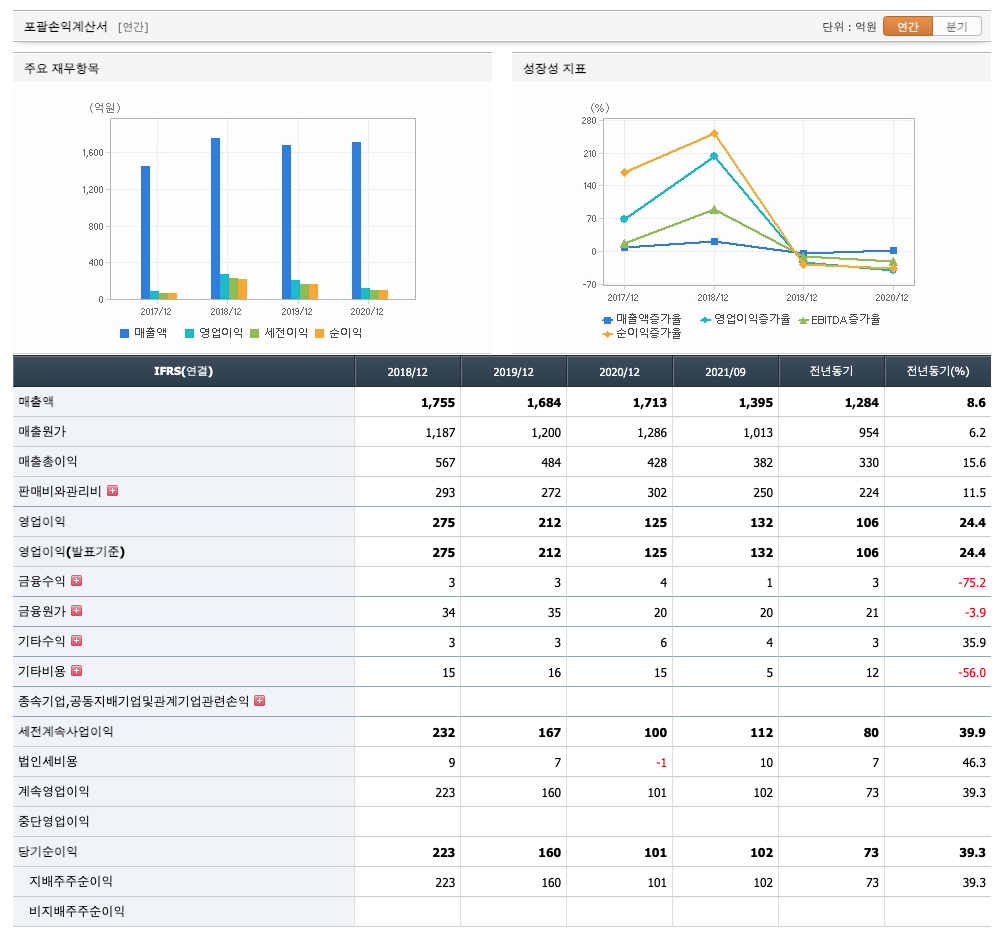The height and width of the screenshot is (943, 1001).
Task: Click the 성장성 지표 panel heading
Action: pos(554,68)
